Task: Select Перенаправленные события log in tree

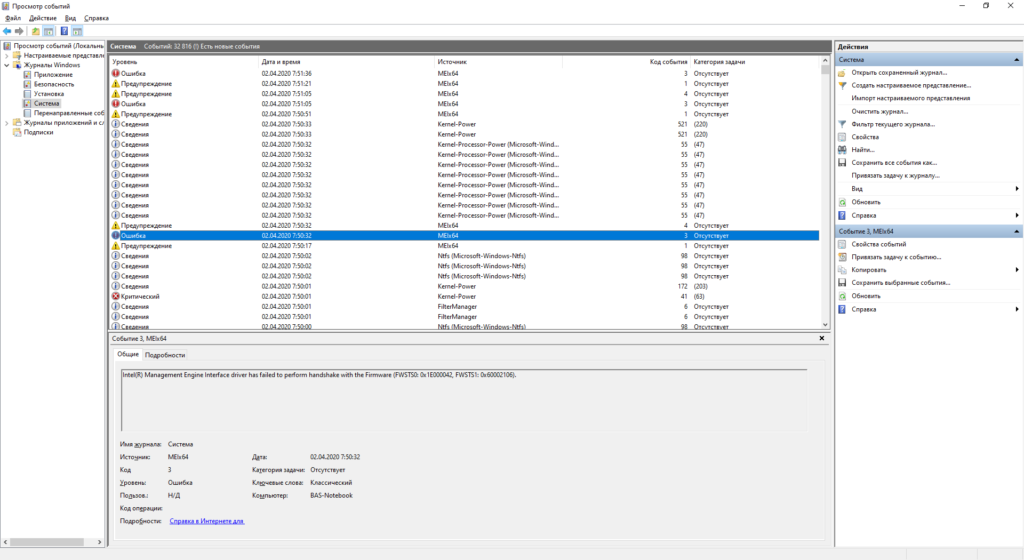Action: (69, 114)
